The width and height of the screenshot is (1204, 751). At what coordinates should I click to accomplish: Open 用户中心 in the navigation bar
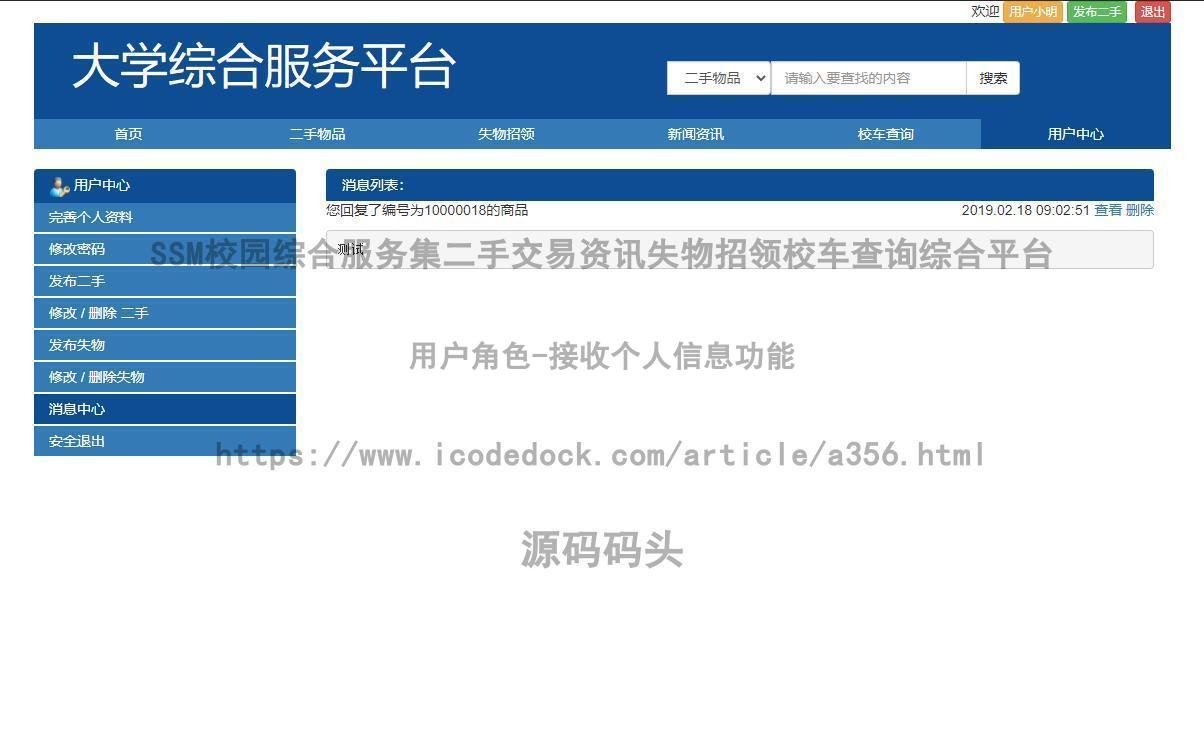pos(1075,134)
